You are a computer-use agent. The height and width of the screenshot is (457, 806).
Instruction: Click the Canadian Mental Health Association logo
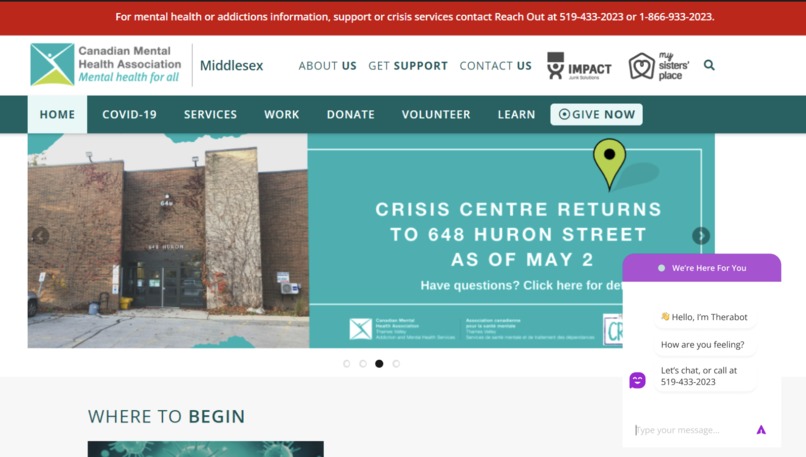point(105,64)
